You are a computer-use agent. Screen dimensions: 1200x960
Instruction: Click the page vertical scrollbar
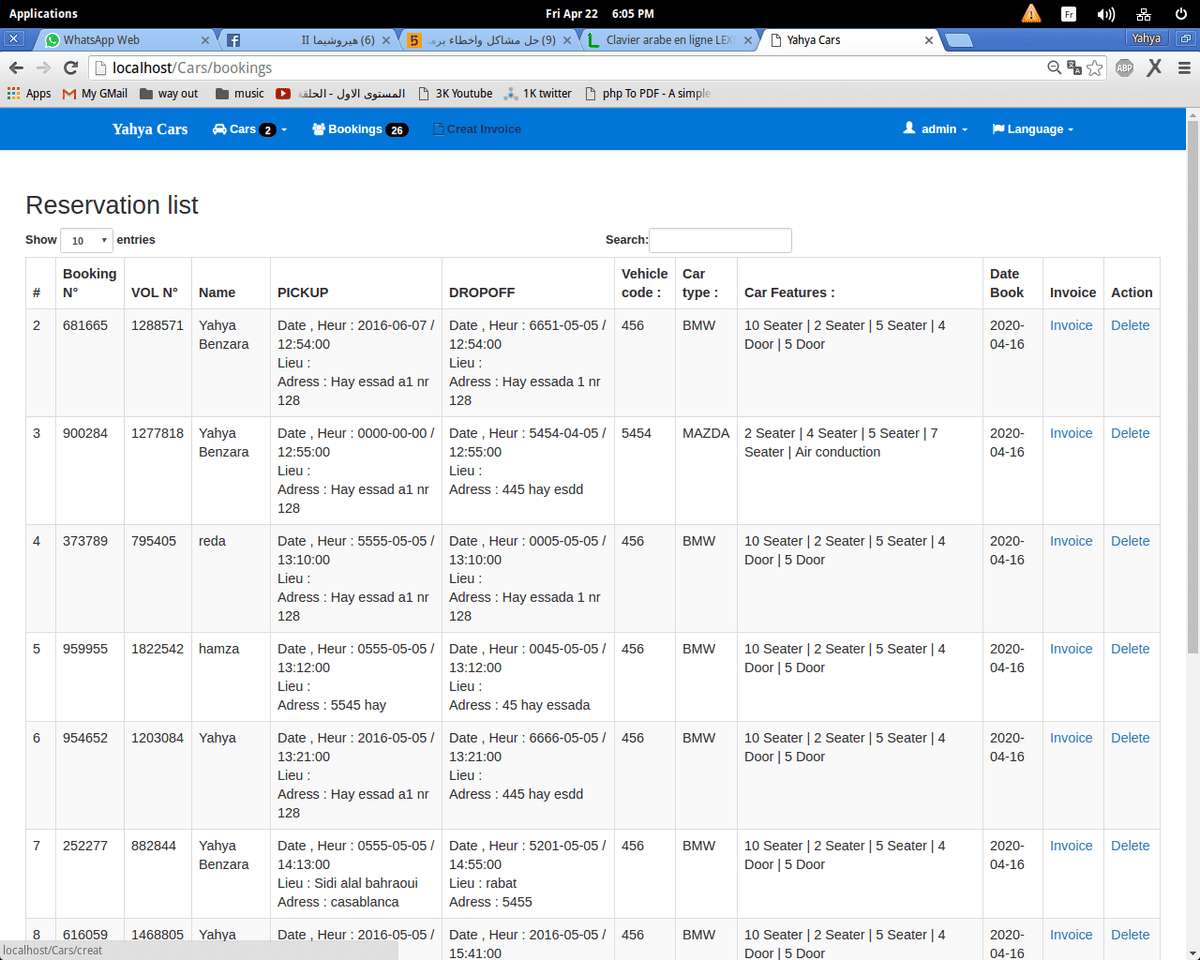click(1192, 400)
